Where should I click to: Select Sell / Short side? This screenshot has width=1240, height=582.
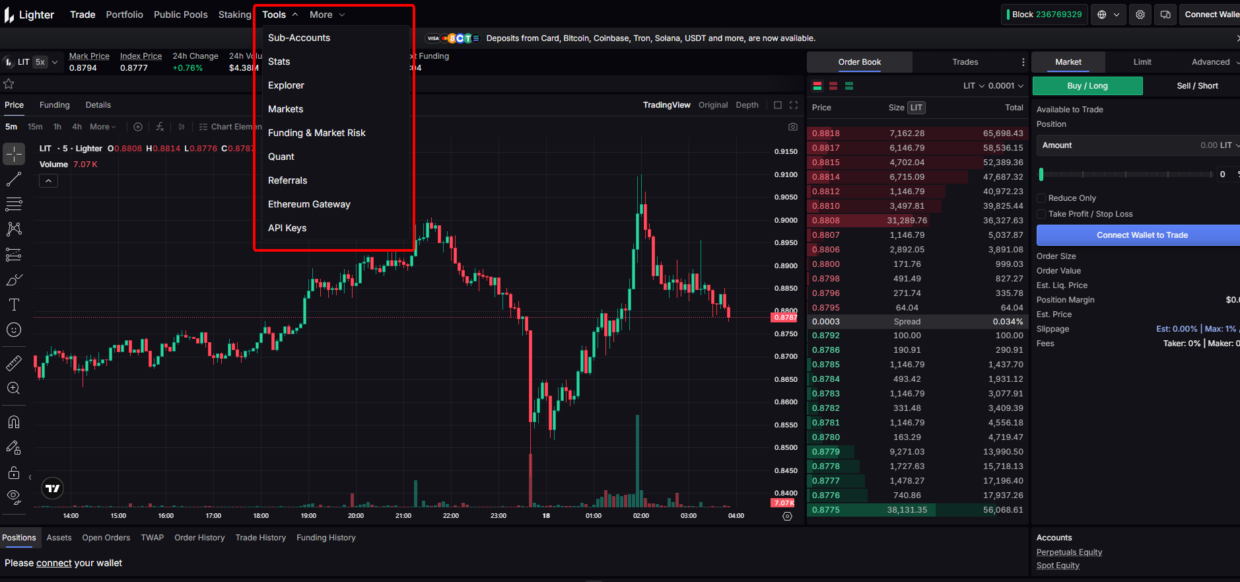1196,86
